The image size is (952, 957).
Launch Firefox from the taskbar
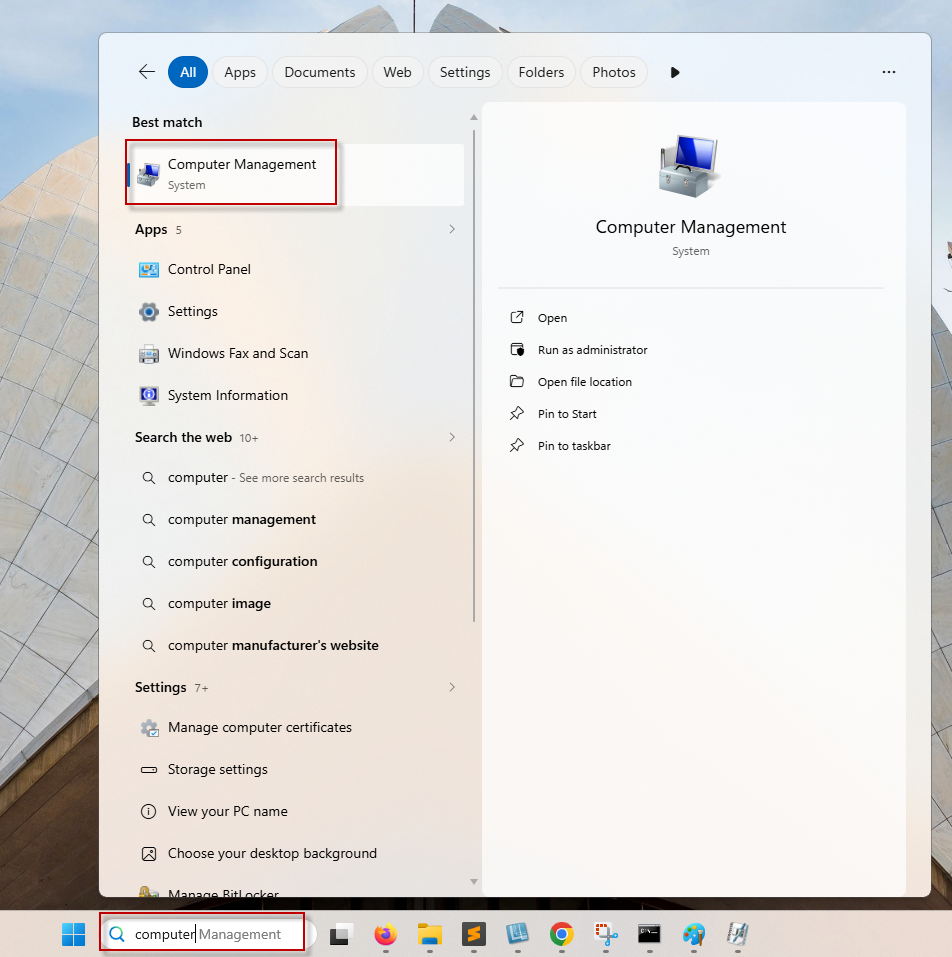[385, 934]
